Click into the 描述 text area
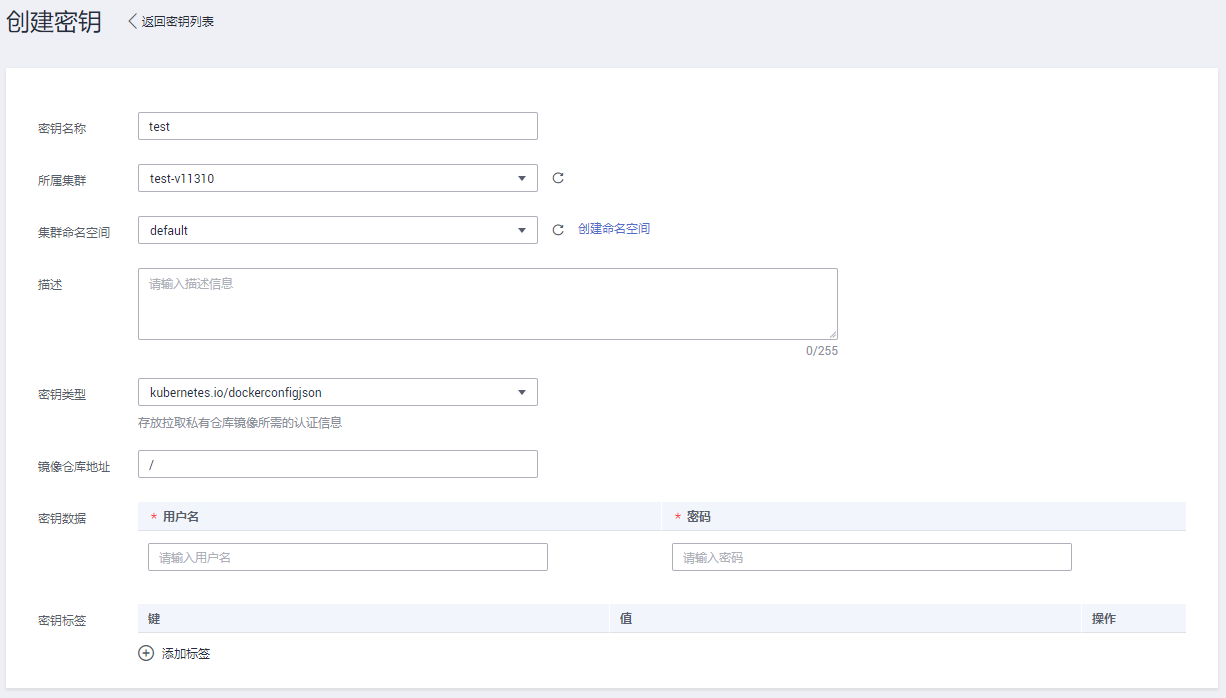This screenshot has width=1226, height=698. click(487, 304)
